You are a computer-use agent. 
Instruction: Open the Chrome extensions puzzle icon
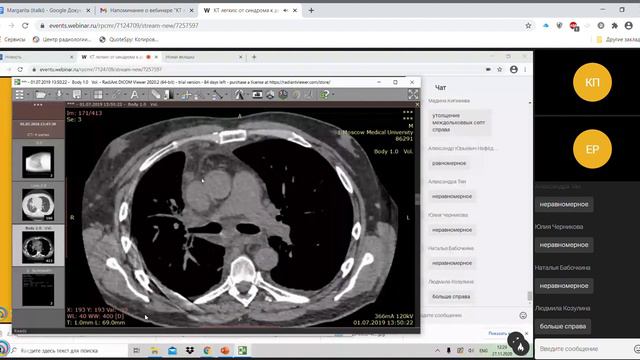pos(615,25)
